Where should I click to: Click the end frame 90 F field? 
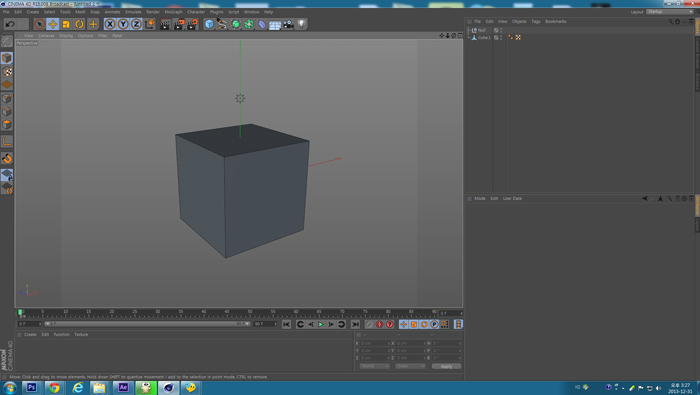[266, 324]
